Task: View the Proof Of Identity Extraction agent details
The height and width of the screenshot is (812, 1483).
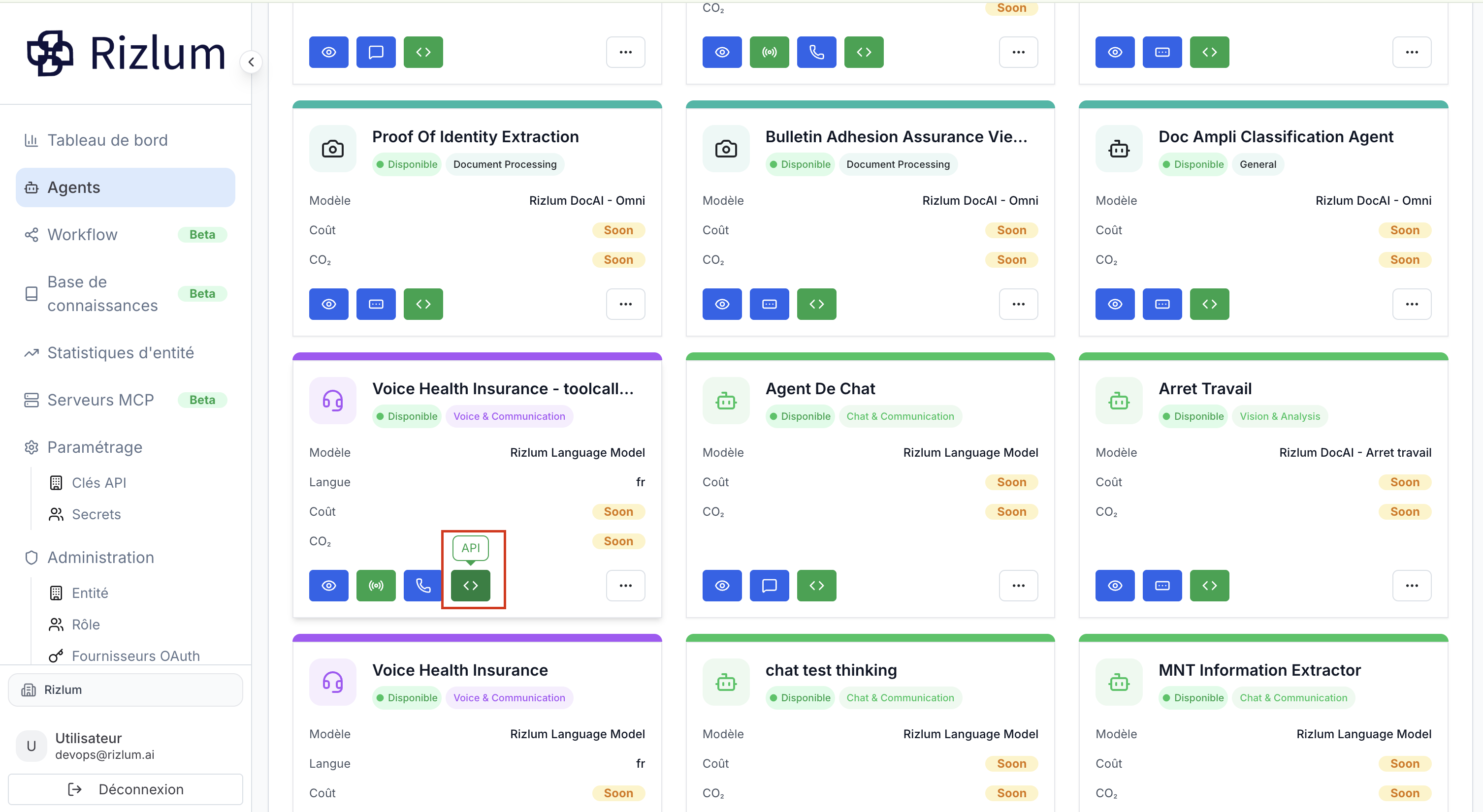Action: point(329,304)
